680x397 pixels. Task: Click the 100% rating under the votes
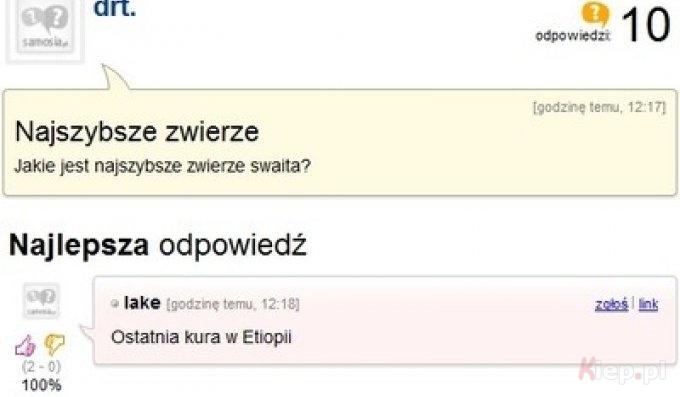42,385
